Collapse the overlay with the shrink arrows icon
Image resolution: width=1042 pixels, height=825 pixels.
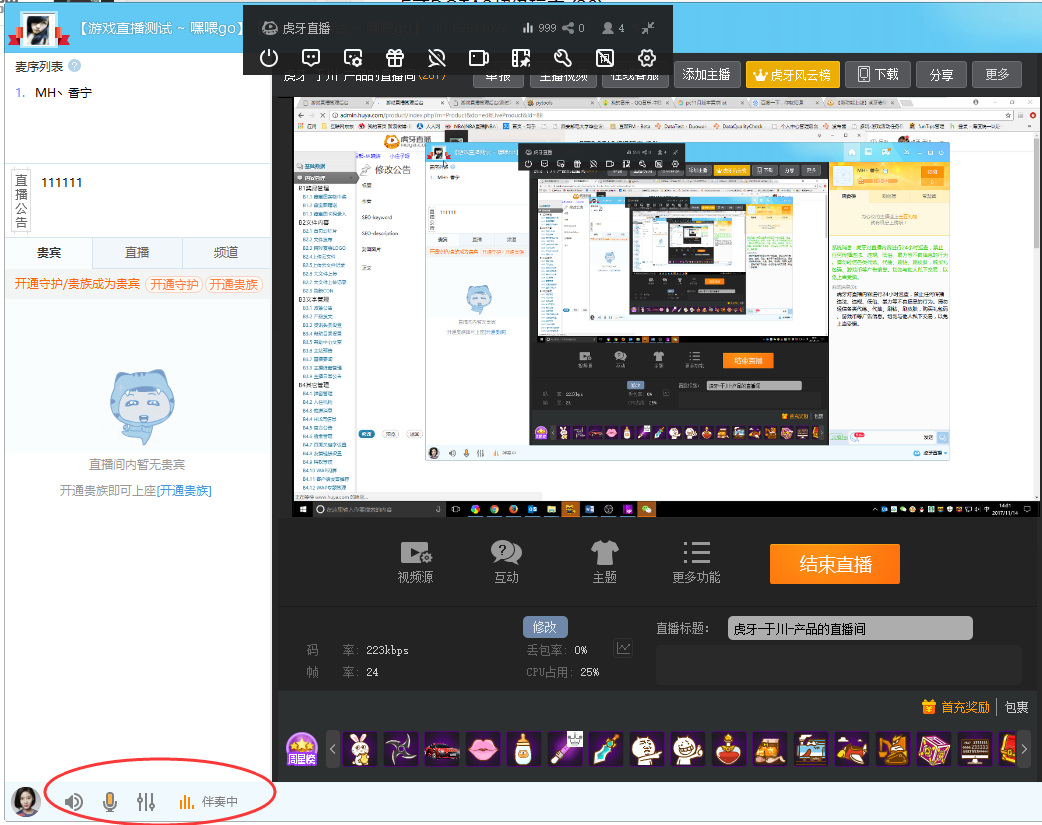(x=648, y=28)
